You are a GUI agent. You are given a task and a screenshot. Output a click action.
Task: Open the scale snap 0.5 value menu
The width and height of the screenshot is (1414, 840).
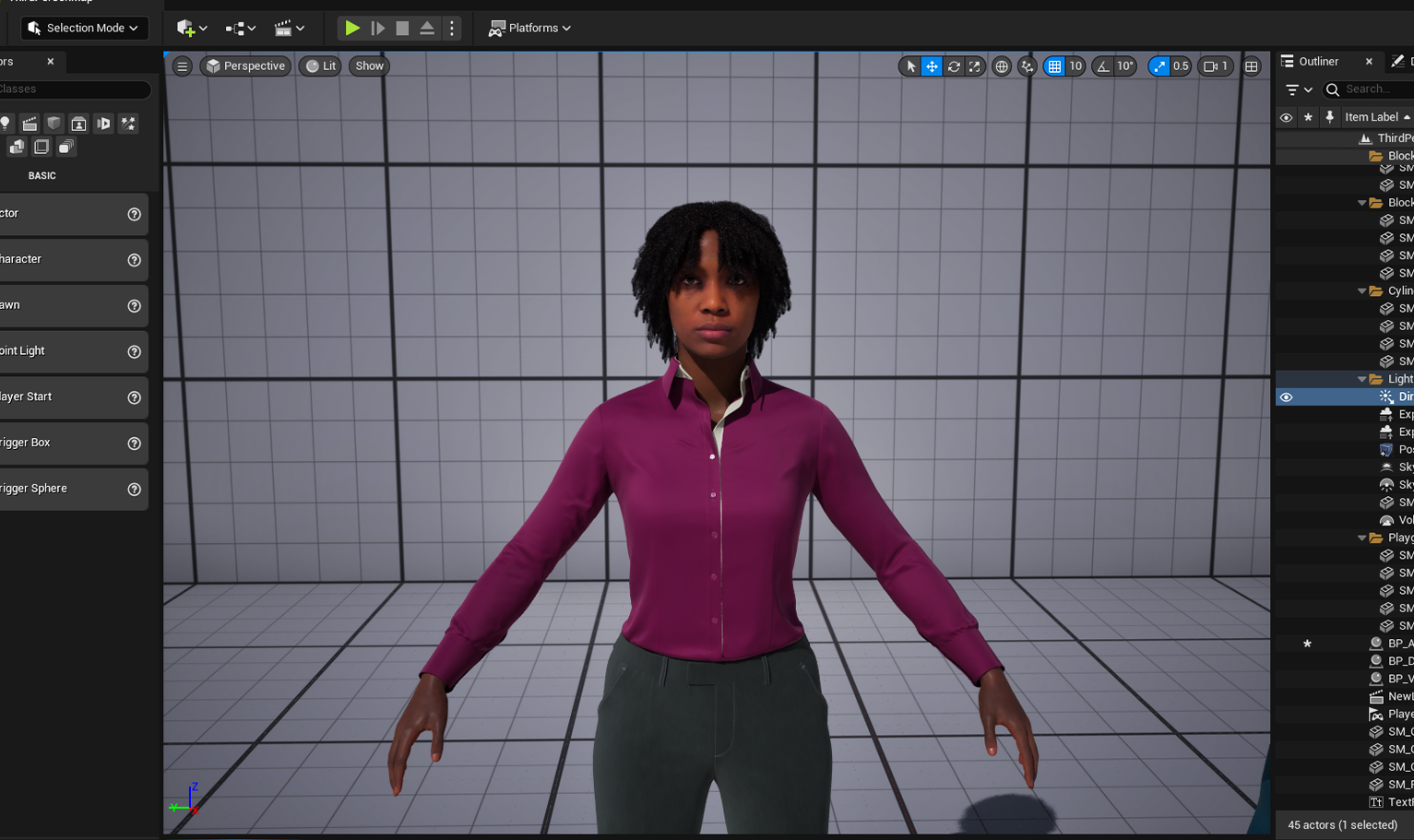coord(1181,65)
